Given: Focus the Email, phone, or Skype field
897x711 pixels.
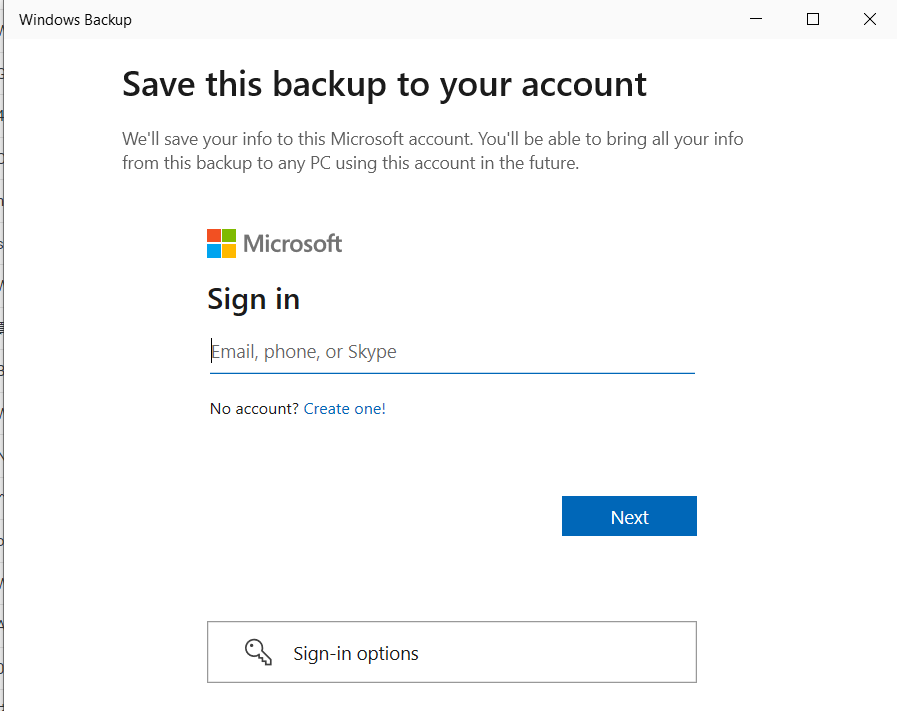Looking at the screenshot, I should tap(452, 351).
